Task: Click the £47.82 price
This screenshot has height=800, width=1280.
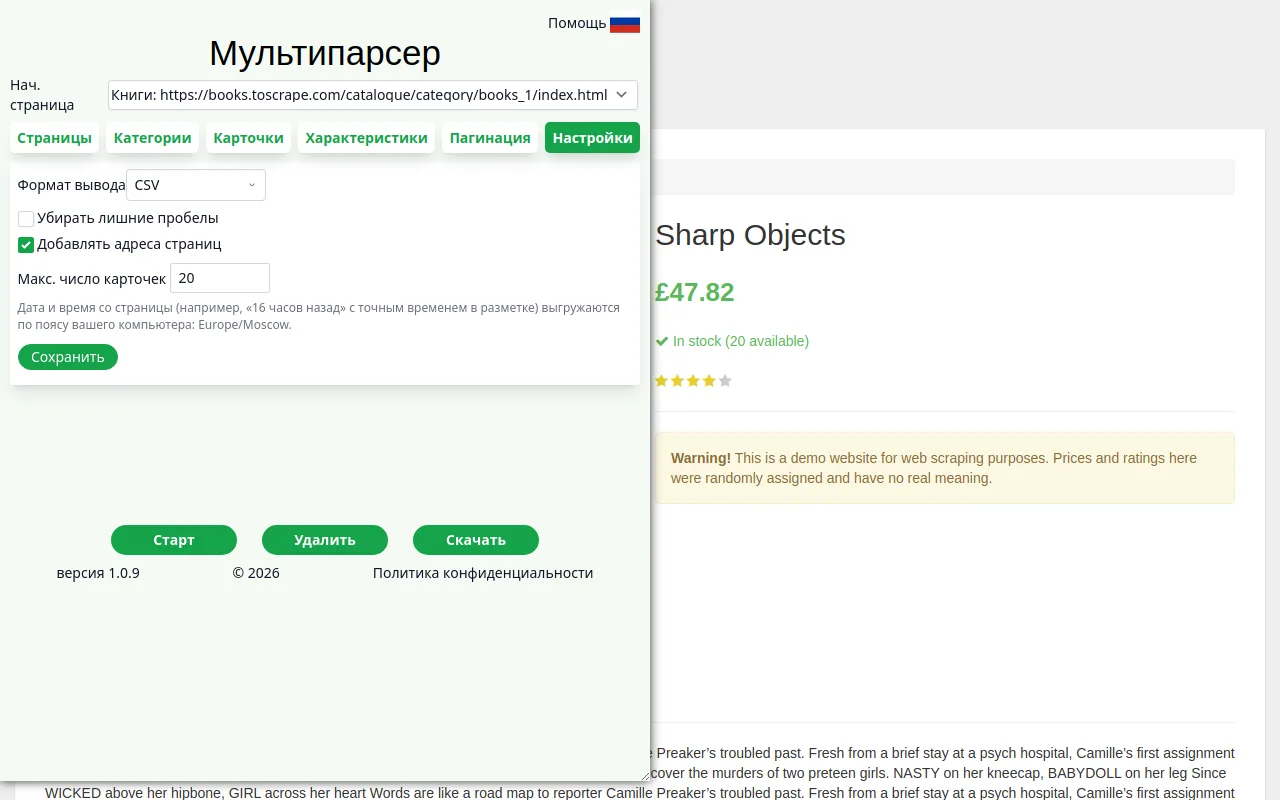Action: pyautogui.click(x=694, y=292)
